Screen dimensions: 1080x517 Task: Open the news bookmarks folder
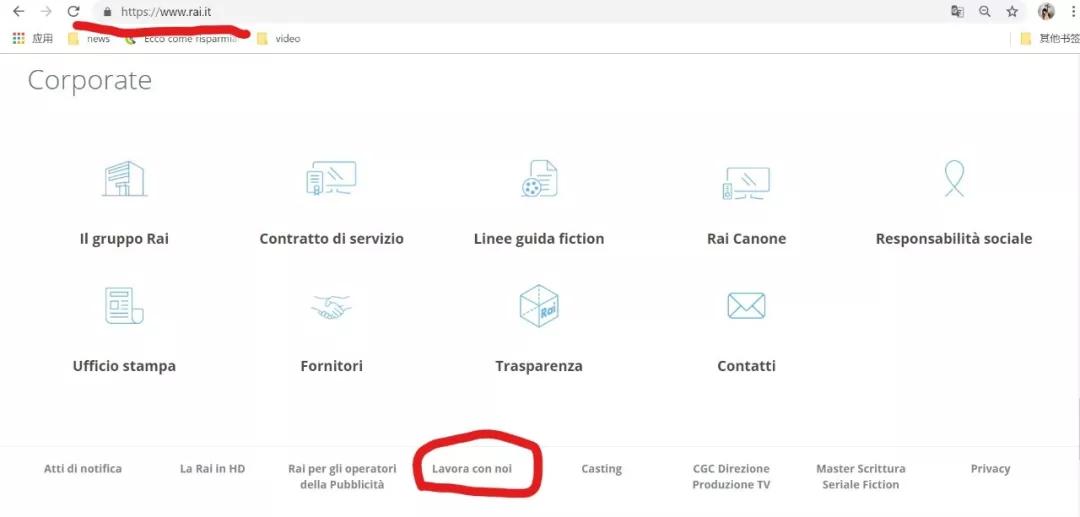click(x=89, y=39)
